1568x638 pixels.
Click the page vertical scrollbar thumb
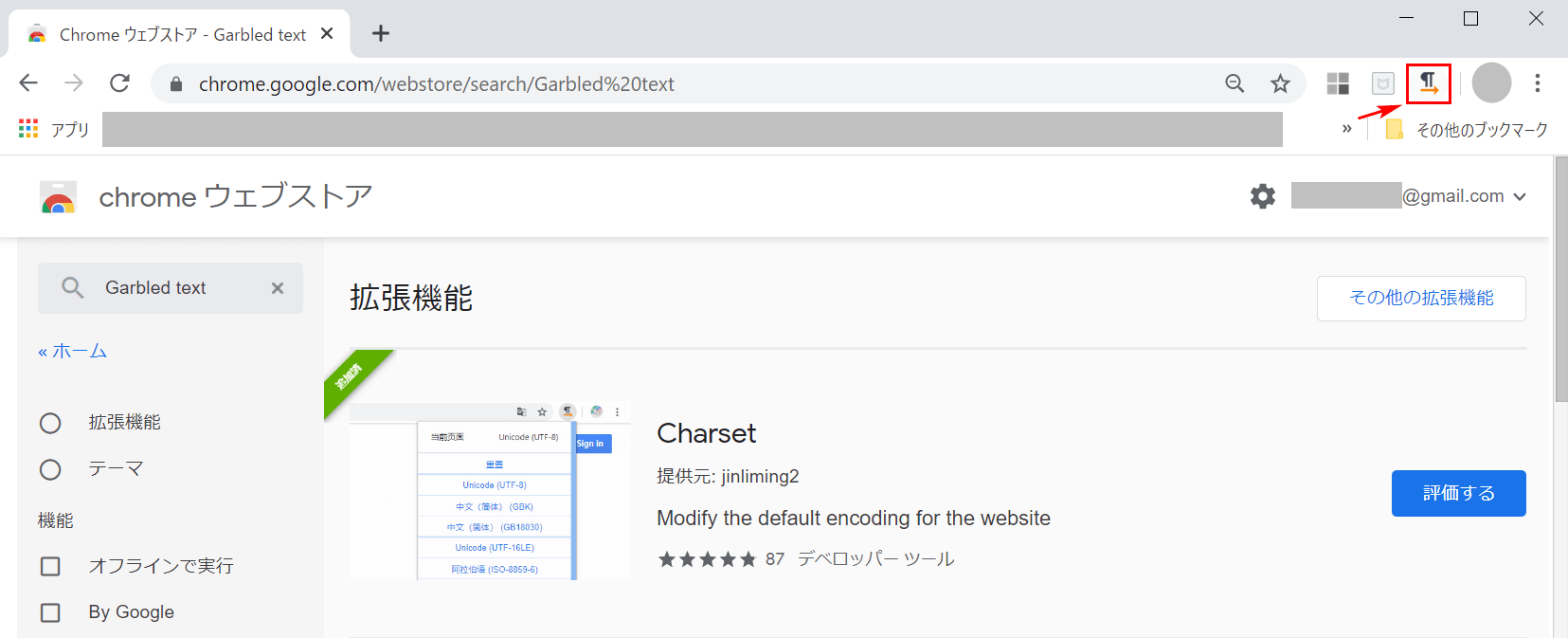pyautogui.click(x=1561, y=280)
